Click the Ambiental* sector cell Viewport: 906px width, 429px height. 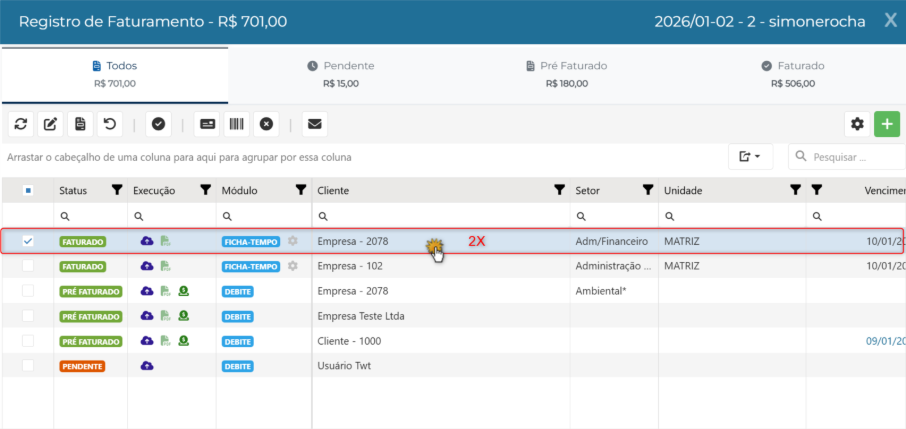coord(614,291)
